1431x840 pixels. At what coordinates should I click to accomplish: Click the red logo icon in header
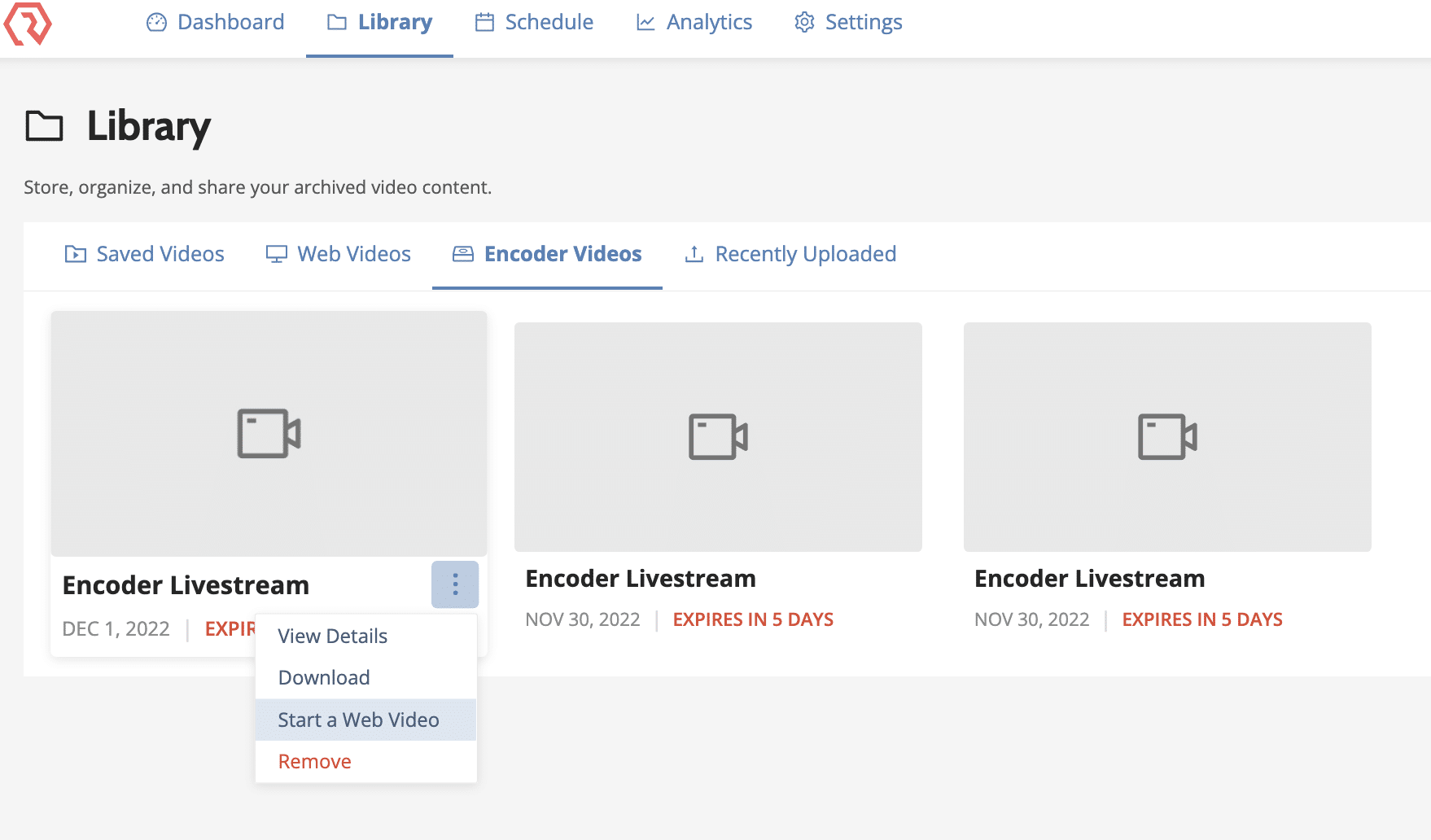point(28,23)
